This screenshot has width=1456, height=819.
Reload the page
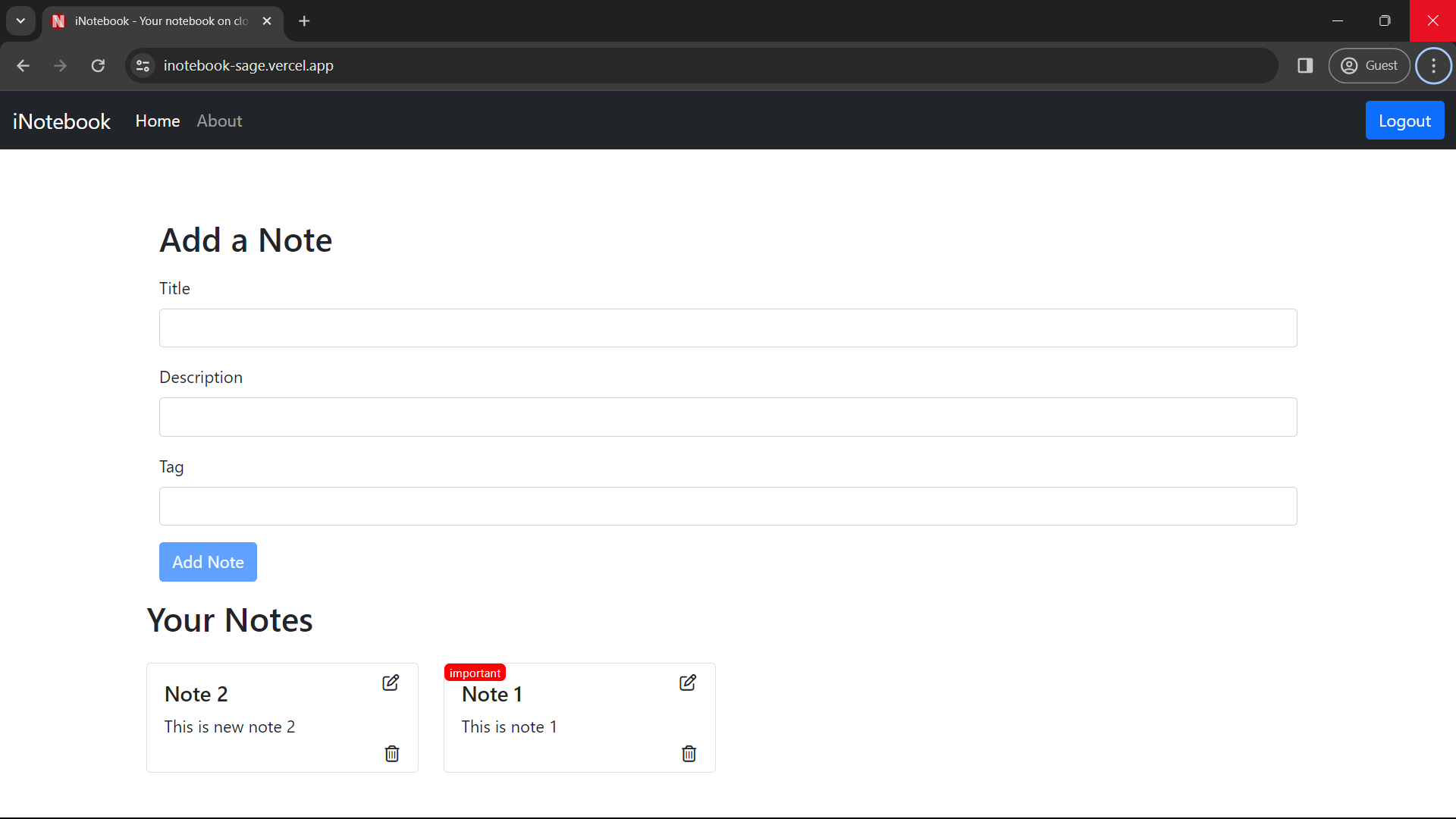point(98,66)
